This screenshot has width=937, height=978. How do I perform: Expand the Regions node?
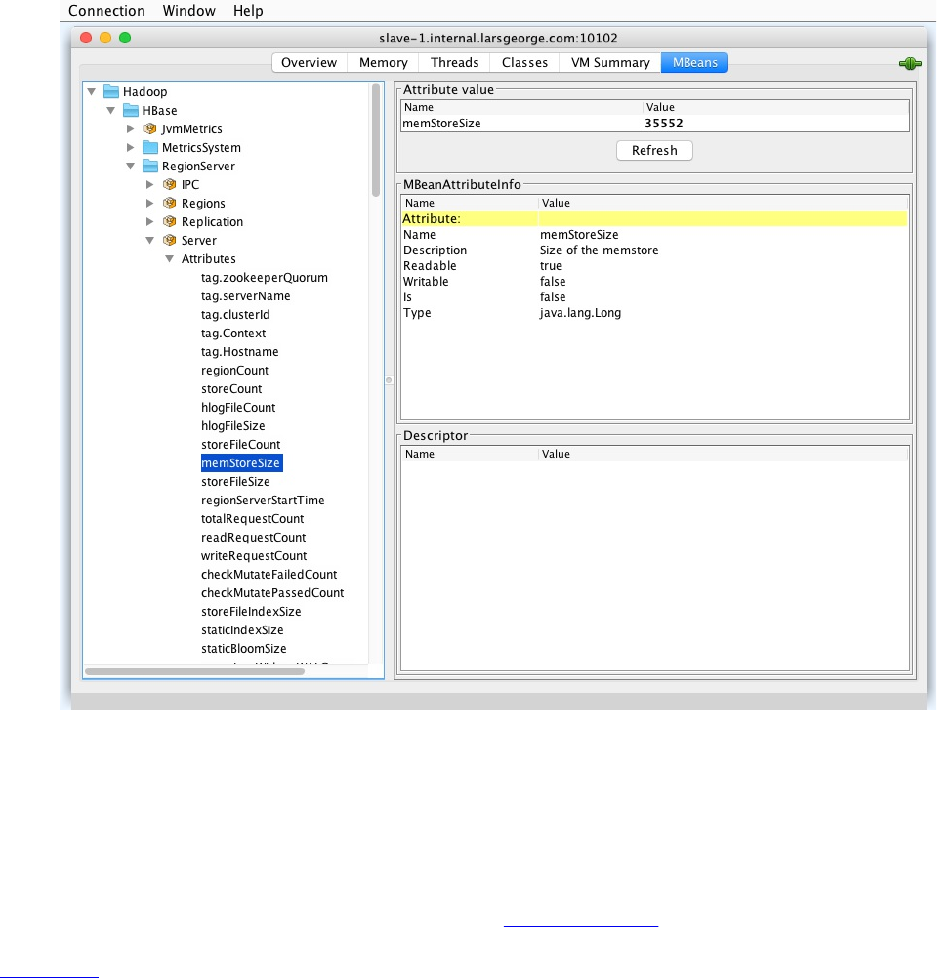[x=150, y=203]
